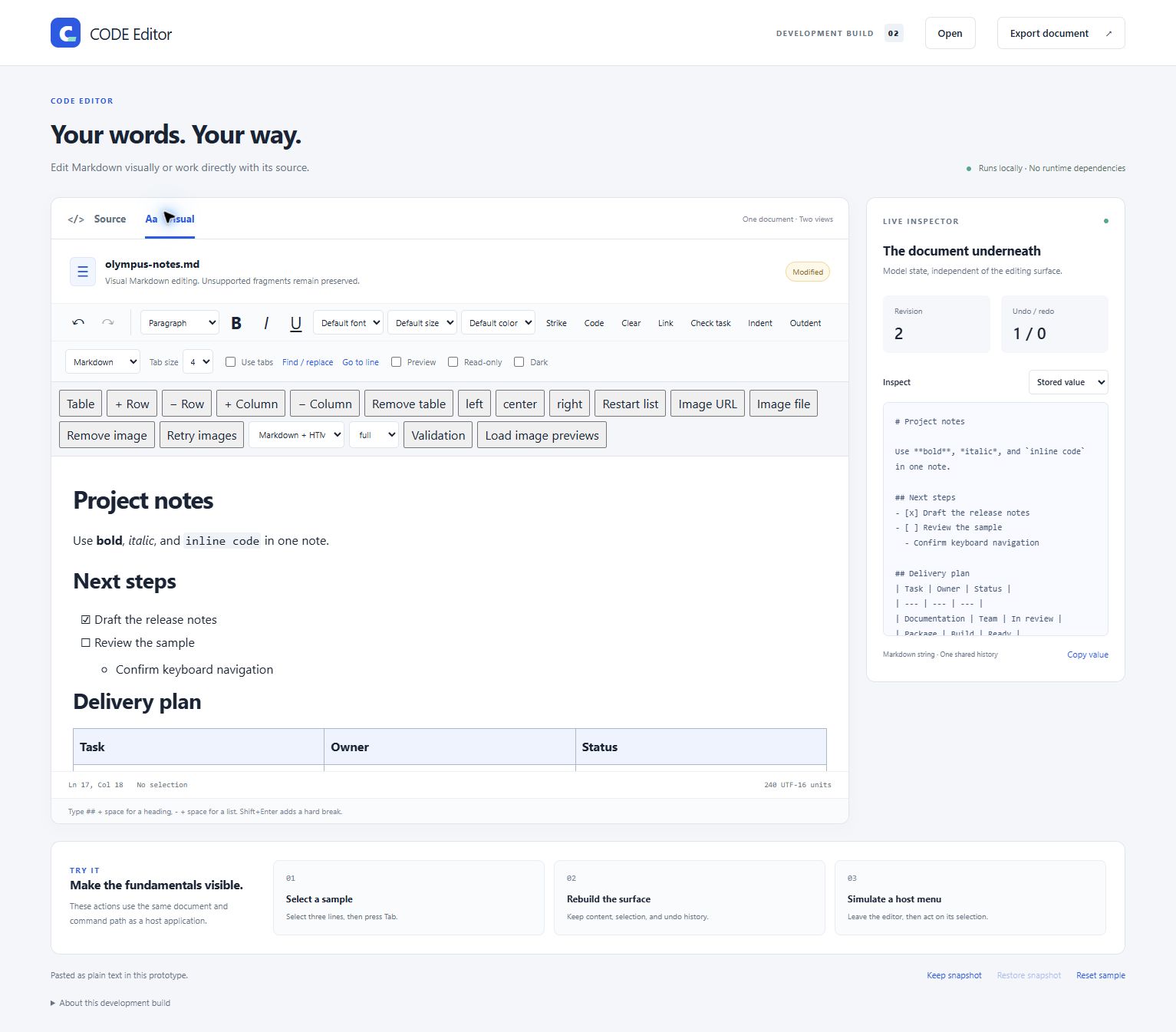Click the Keep snapshot link
The image size is (1176, 1032).
[x=954, y=975]
